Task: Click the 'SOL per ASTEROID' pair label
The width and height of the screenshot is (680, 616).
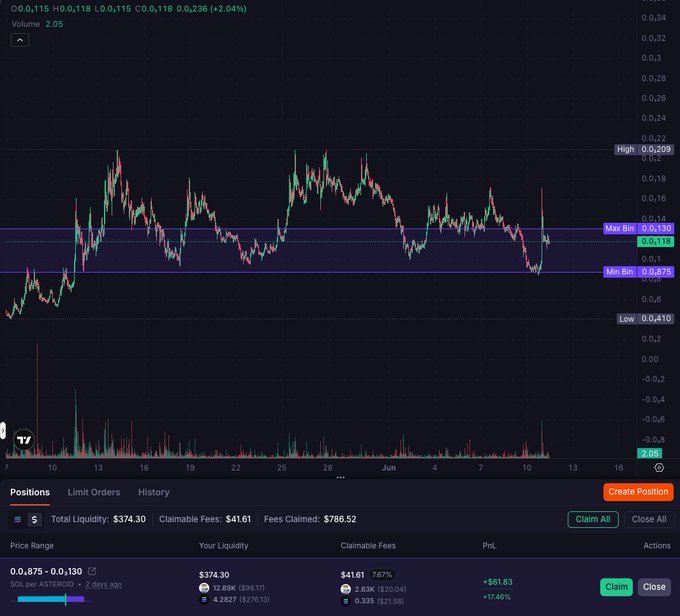Action: tap(42, 584)
